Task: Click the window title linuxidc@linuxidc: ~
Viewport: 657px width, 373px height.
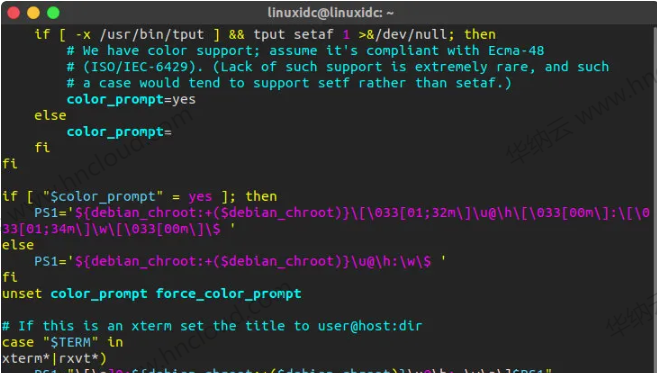Action: (331, 13)
